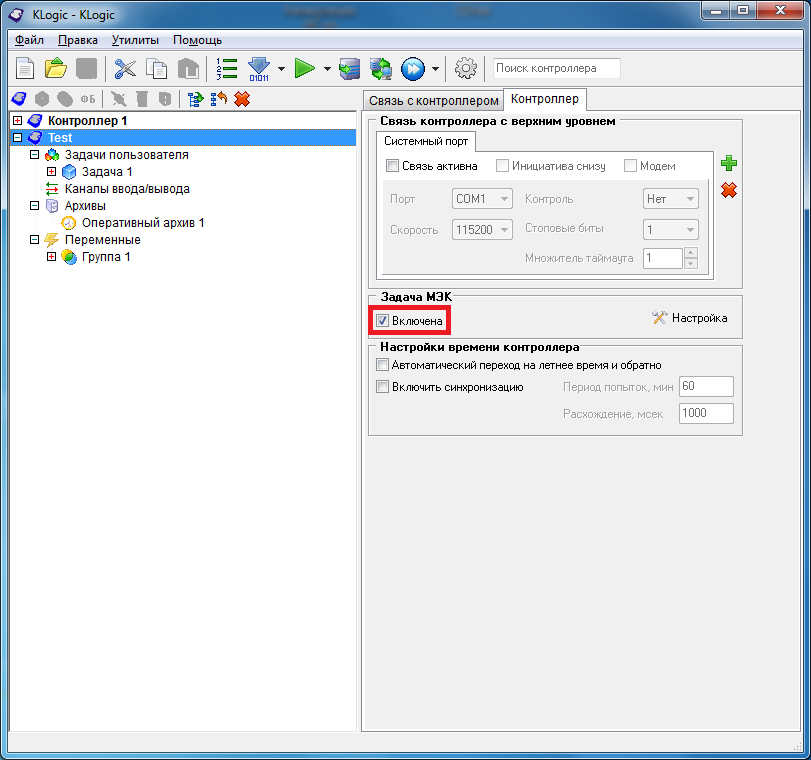811x760 pixels.
Task: Open project settings via the gear icon
Action: tap(465, 69)
